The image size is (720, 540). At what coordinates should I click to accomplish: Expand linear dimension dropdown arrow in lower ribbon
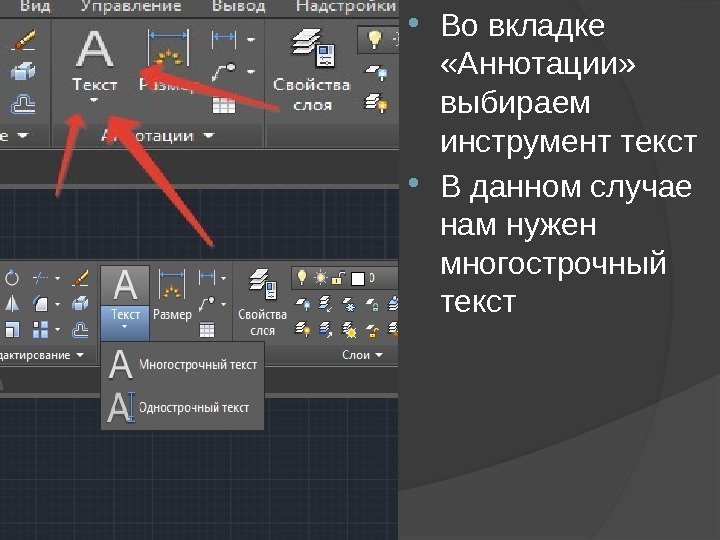pos(223,278)
